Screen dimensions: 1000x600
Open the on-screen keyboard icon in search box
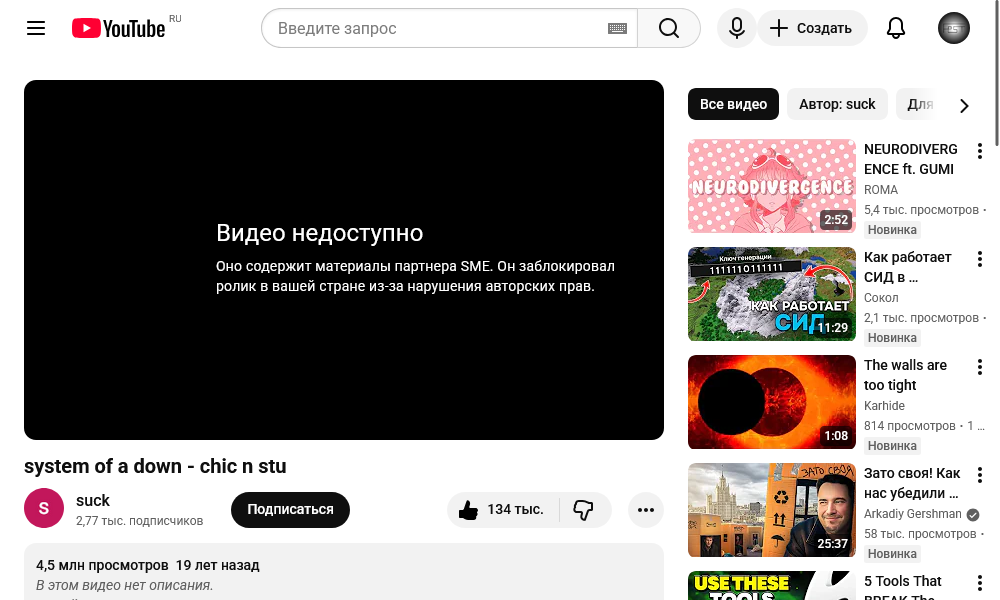point(617,28)
